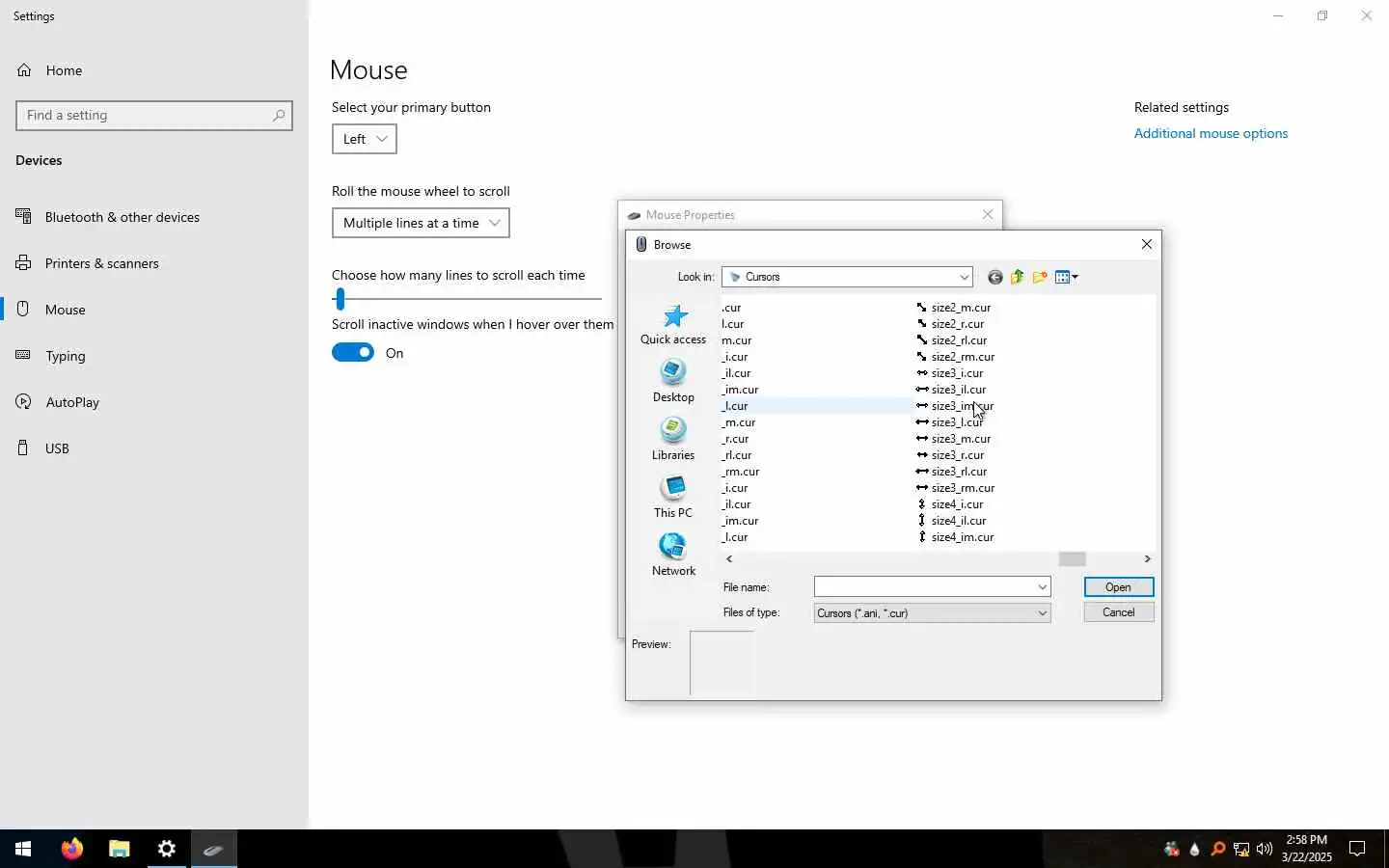Screen dimensions: 1389x868
Task: Open the notification center
Action: click(1357, 850)
